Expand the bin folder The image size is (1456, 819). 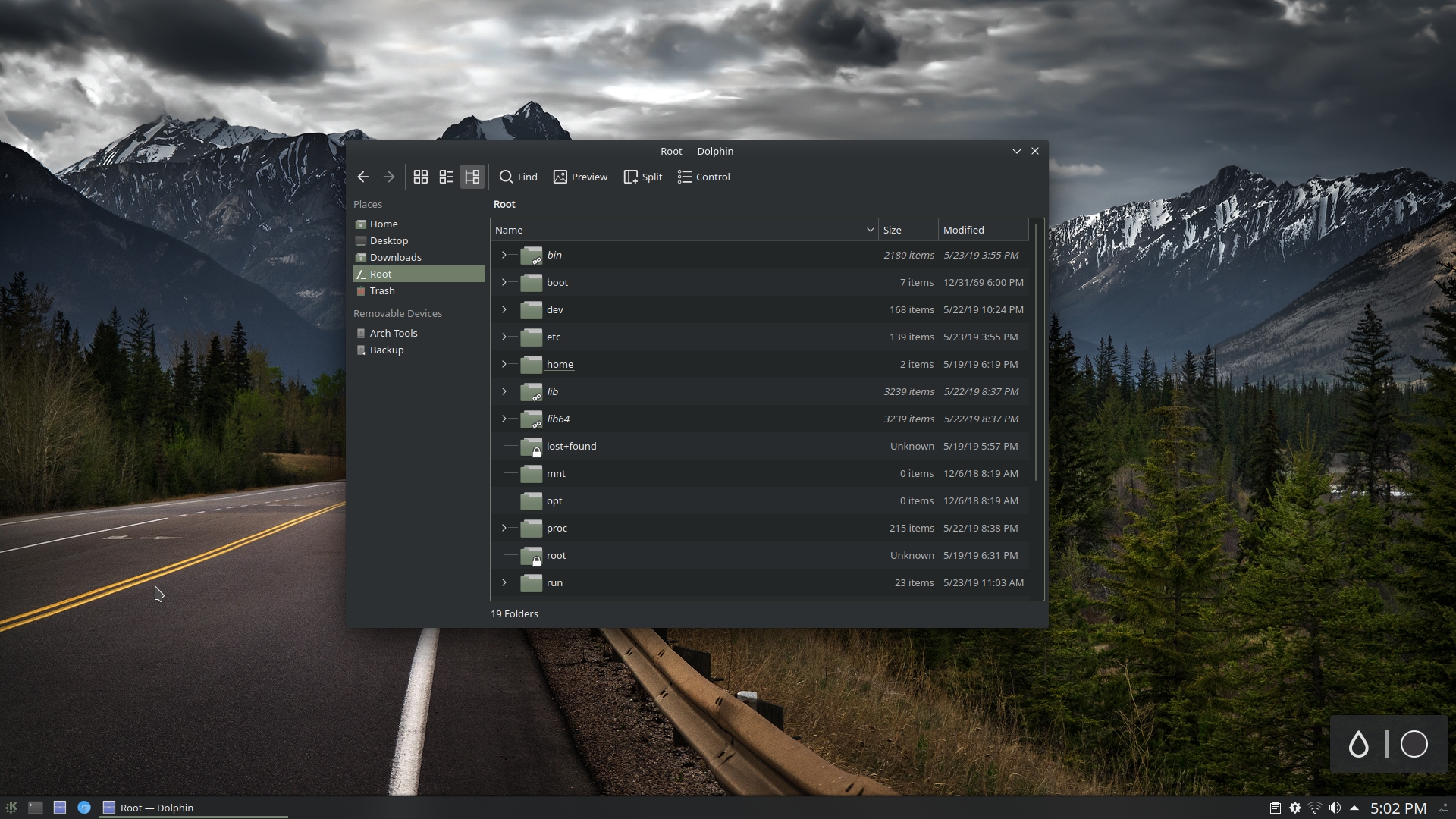pos(504,255)
